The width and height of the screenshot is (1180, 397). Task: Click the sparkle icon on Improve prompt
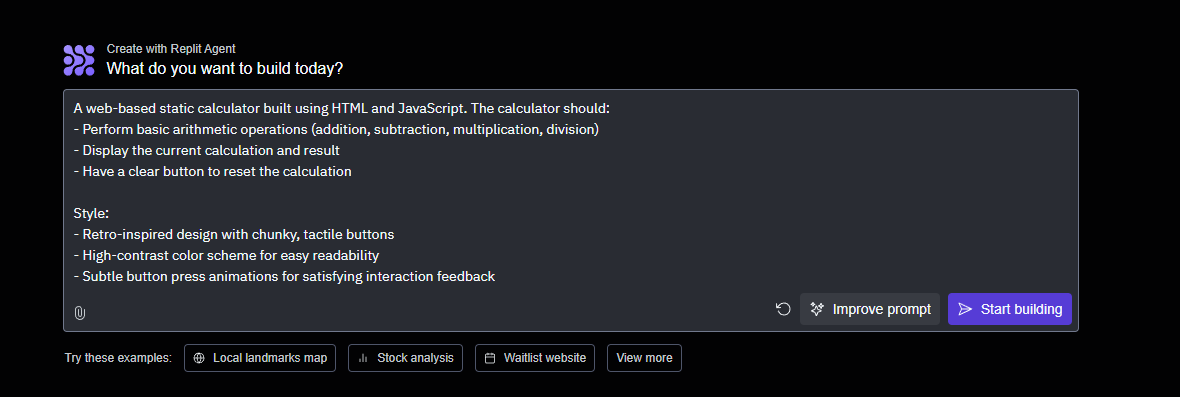[817, 309]
